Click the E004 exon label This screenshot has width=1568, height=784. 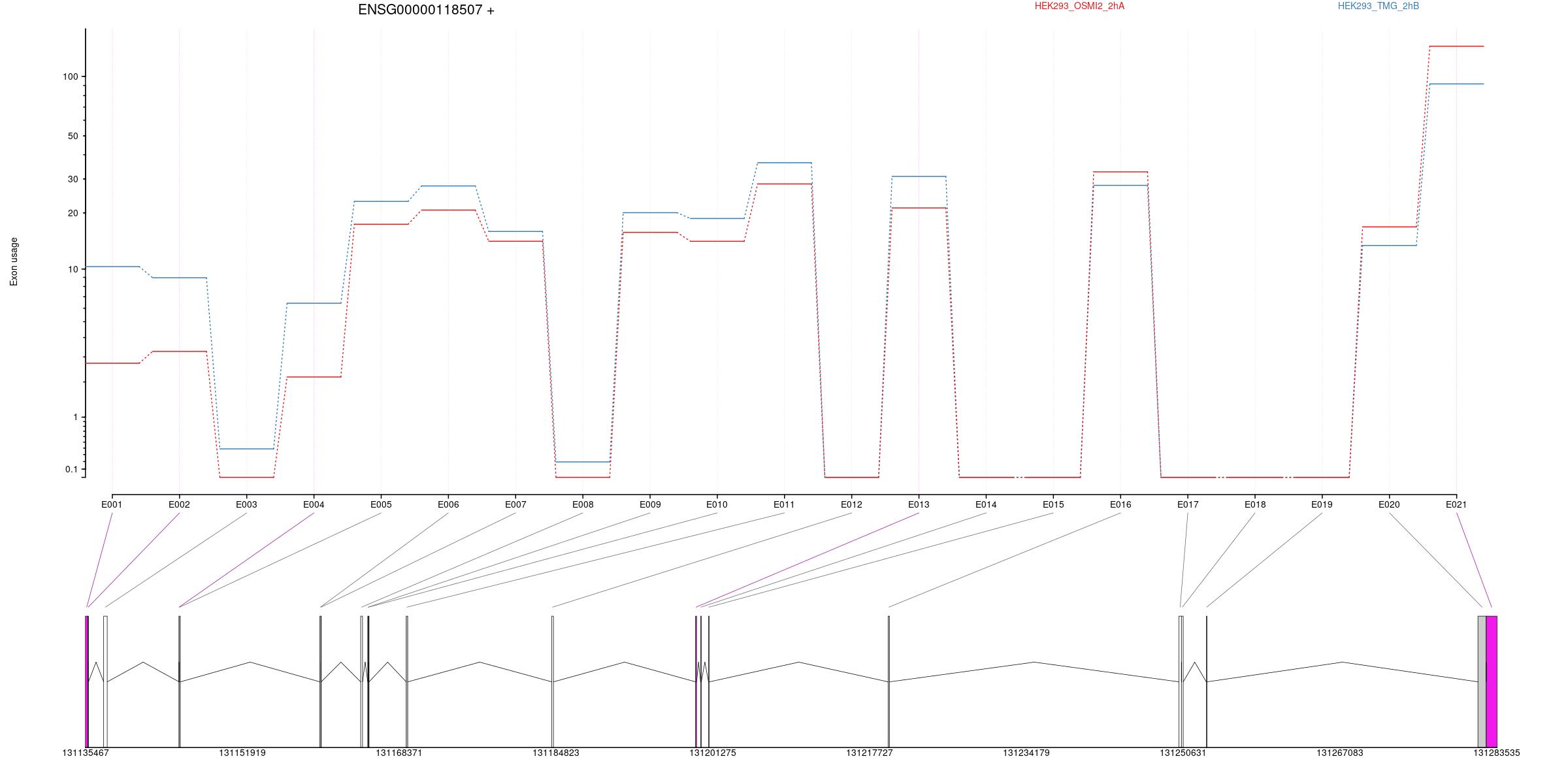tap(314, 504)
